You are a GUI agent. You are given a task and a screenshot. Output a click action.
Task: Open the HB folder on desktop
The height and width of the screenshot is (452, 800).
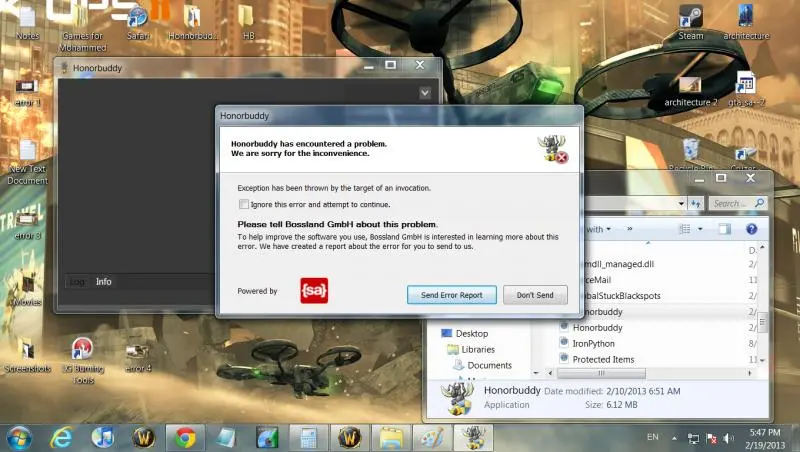(248, 23)
